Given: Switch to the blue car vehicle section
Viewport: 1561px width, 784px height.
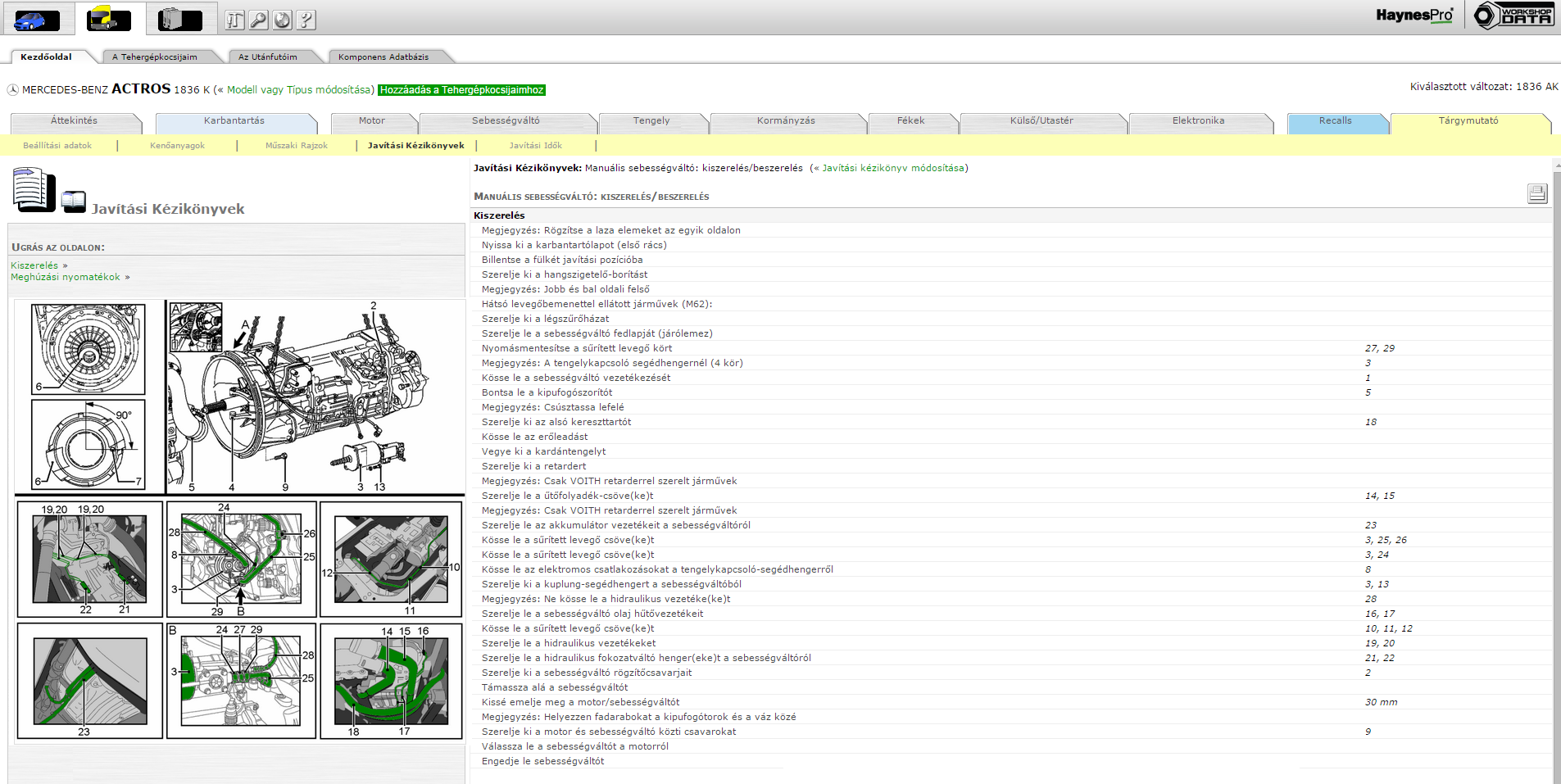Looking at the screenshot, I should click(37, 19).
